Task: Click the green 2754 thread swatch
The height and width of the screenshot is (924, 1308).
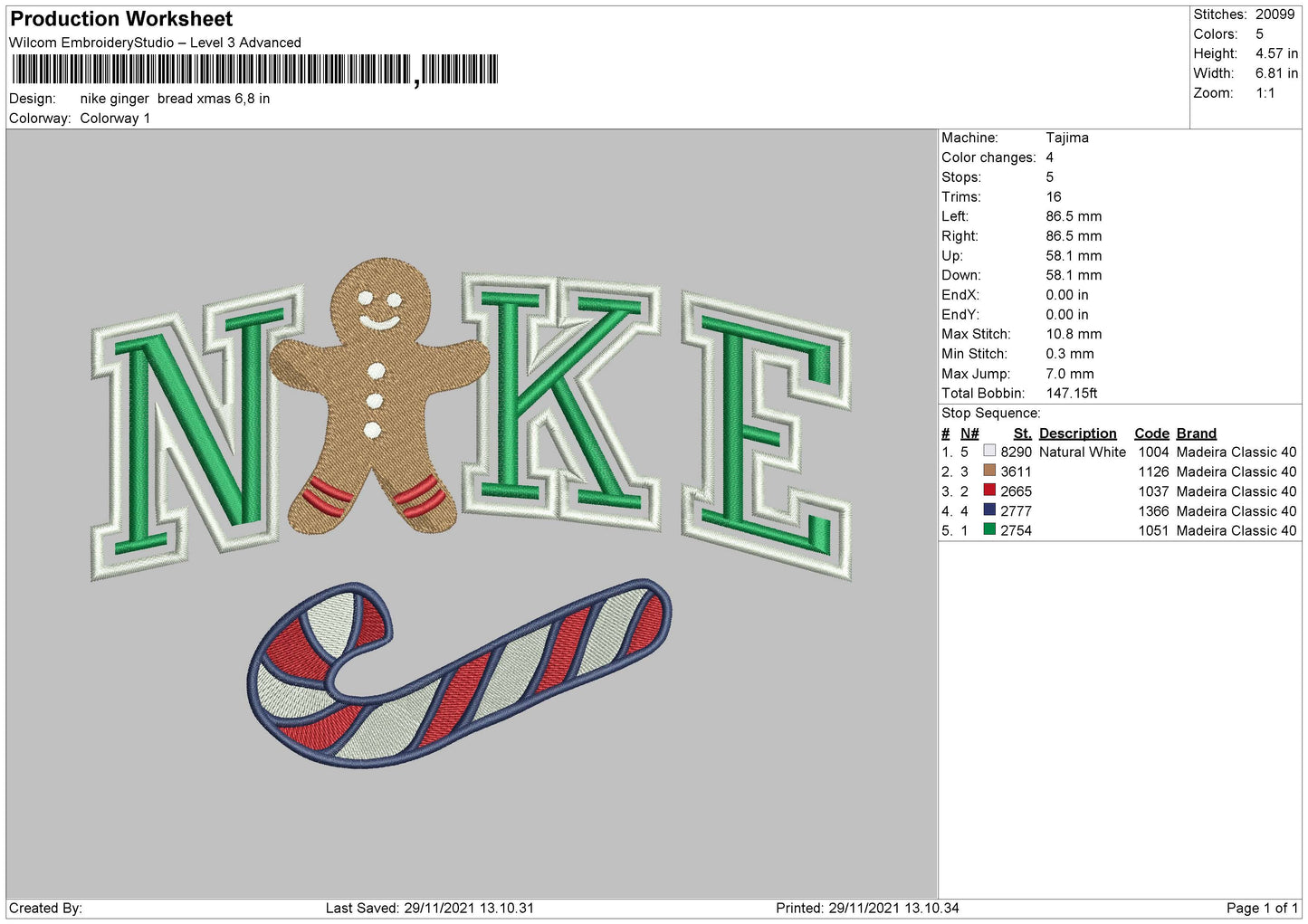Action: coord(989,529)
